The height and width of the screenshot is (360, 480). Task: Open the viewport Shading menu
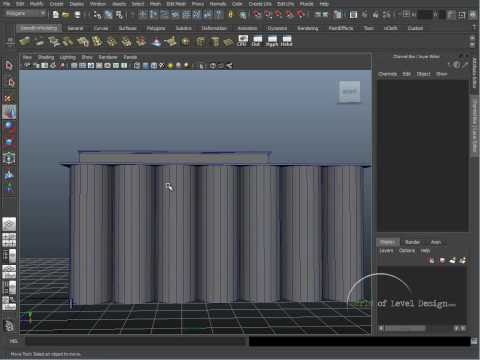click(x=46, y=57)
